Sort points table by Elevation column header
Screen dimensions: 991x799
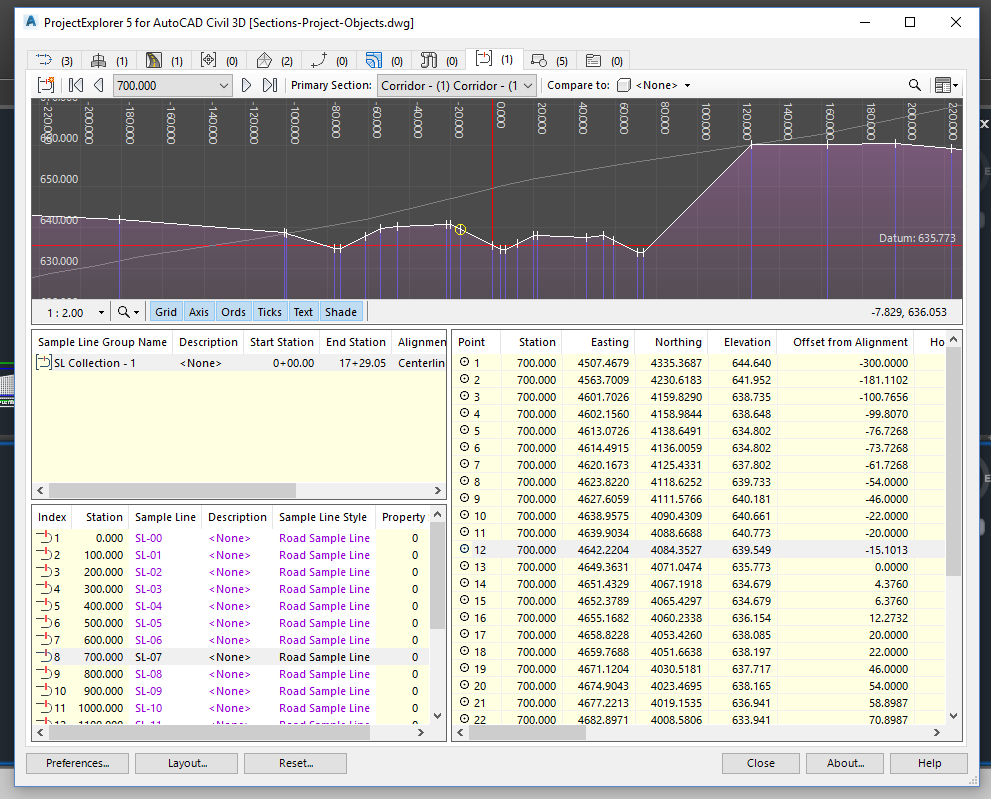click(742, 342)
